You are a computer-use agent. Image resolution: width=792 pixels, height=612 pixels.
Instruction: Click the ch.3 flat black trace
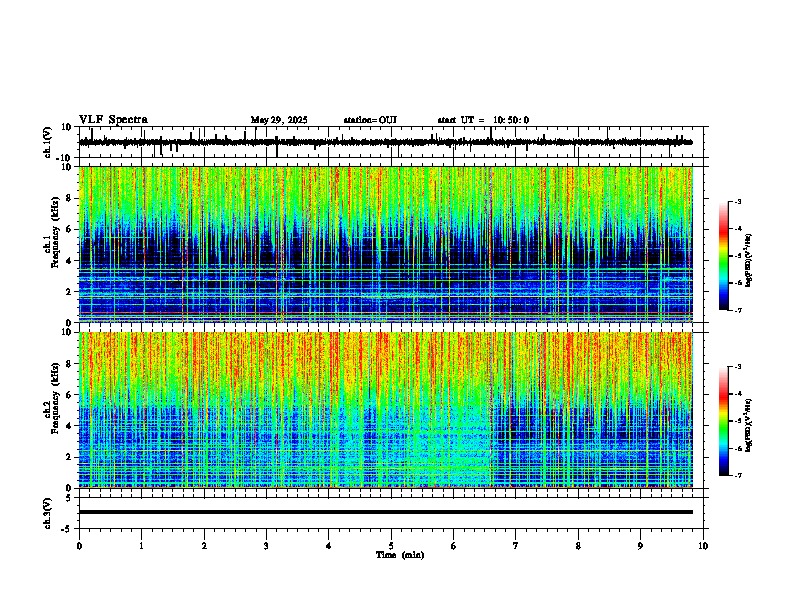[x=385, y=512]
